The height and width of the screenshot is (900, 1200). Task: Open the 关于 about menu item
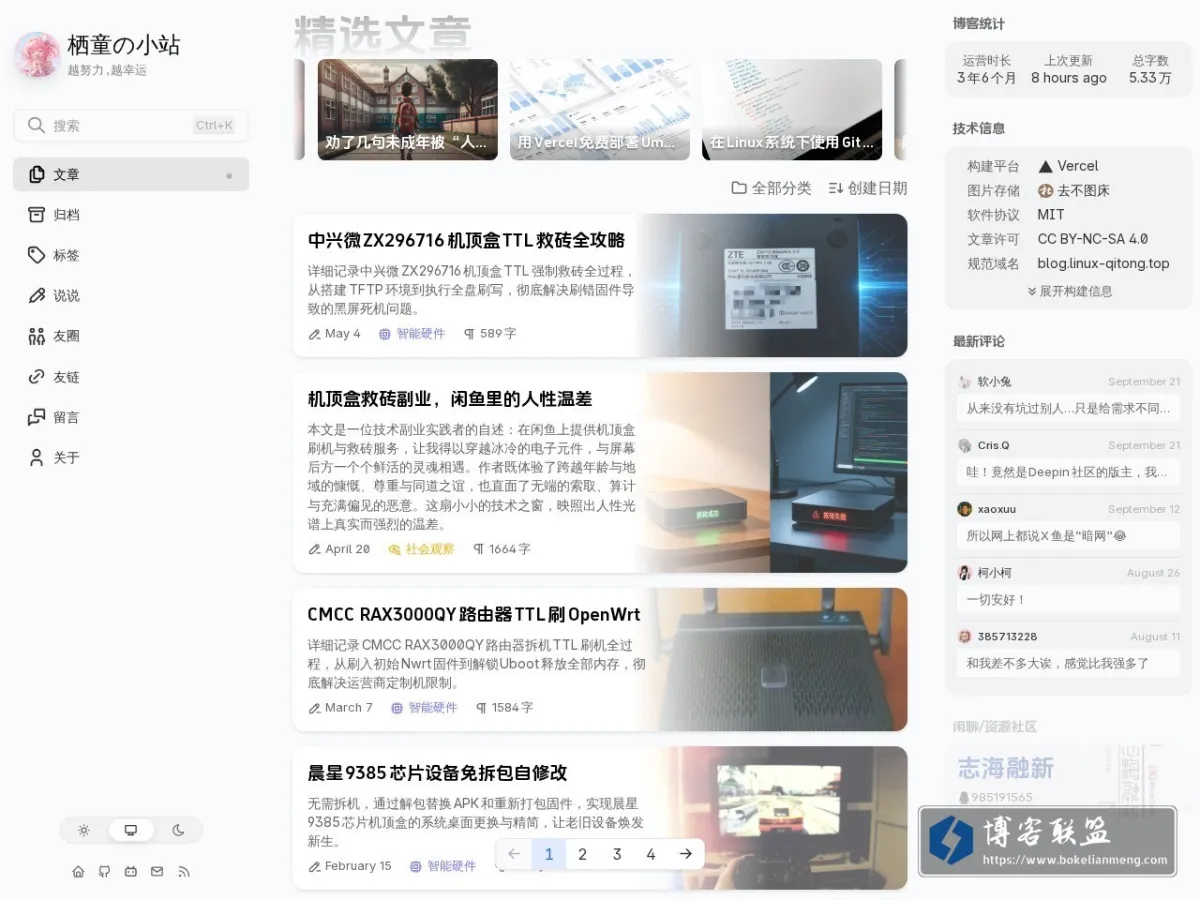(131, 458)
